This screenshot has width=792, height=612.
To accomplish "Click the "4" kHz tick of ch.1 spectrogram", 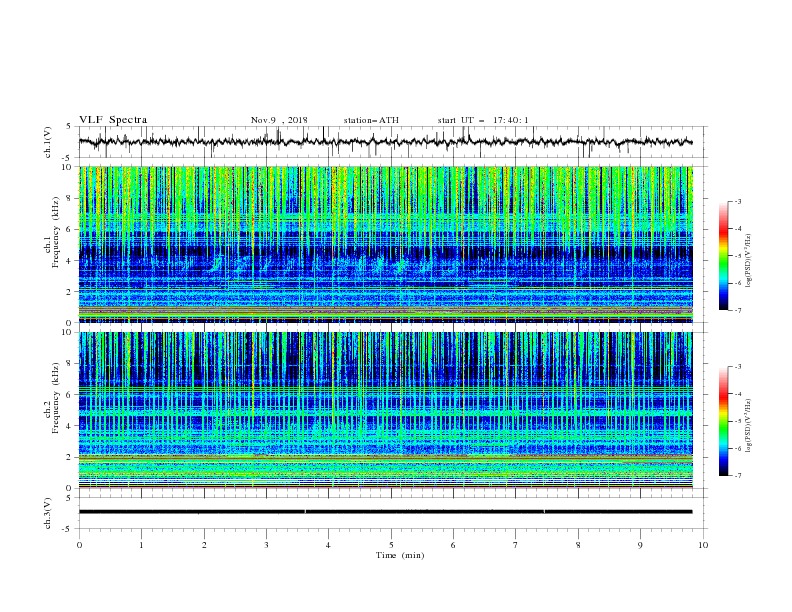I will click(x=70, y=261).
